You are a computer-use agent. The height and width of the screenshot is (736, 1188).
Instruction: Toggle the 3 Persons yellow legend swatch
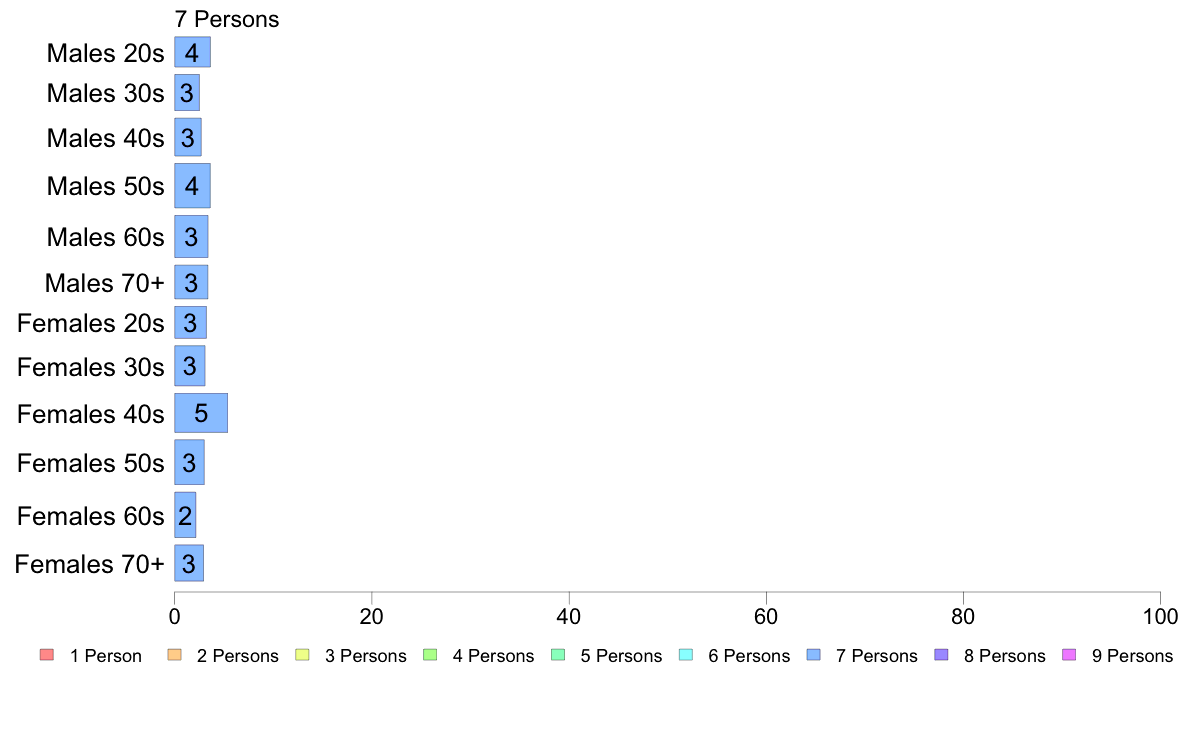tap(302, 655)
